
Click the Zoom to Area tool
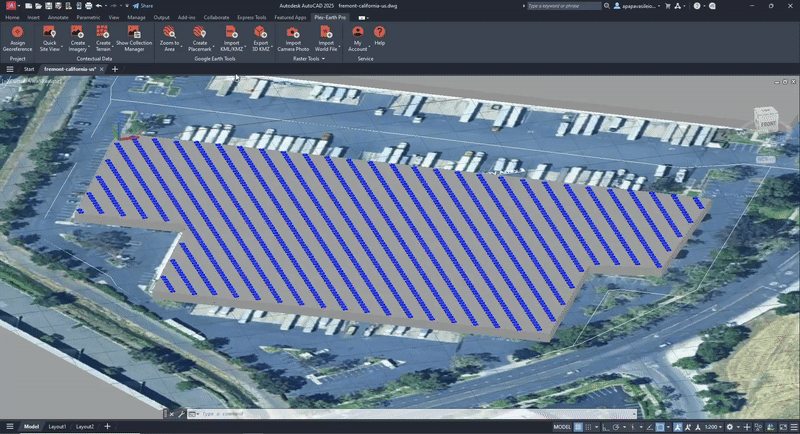pos(169,38)
